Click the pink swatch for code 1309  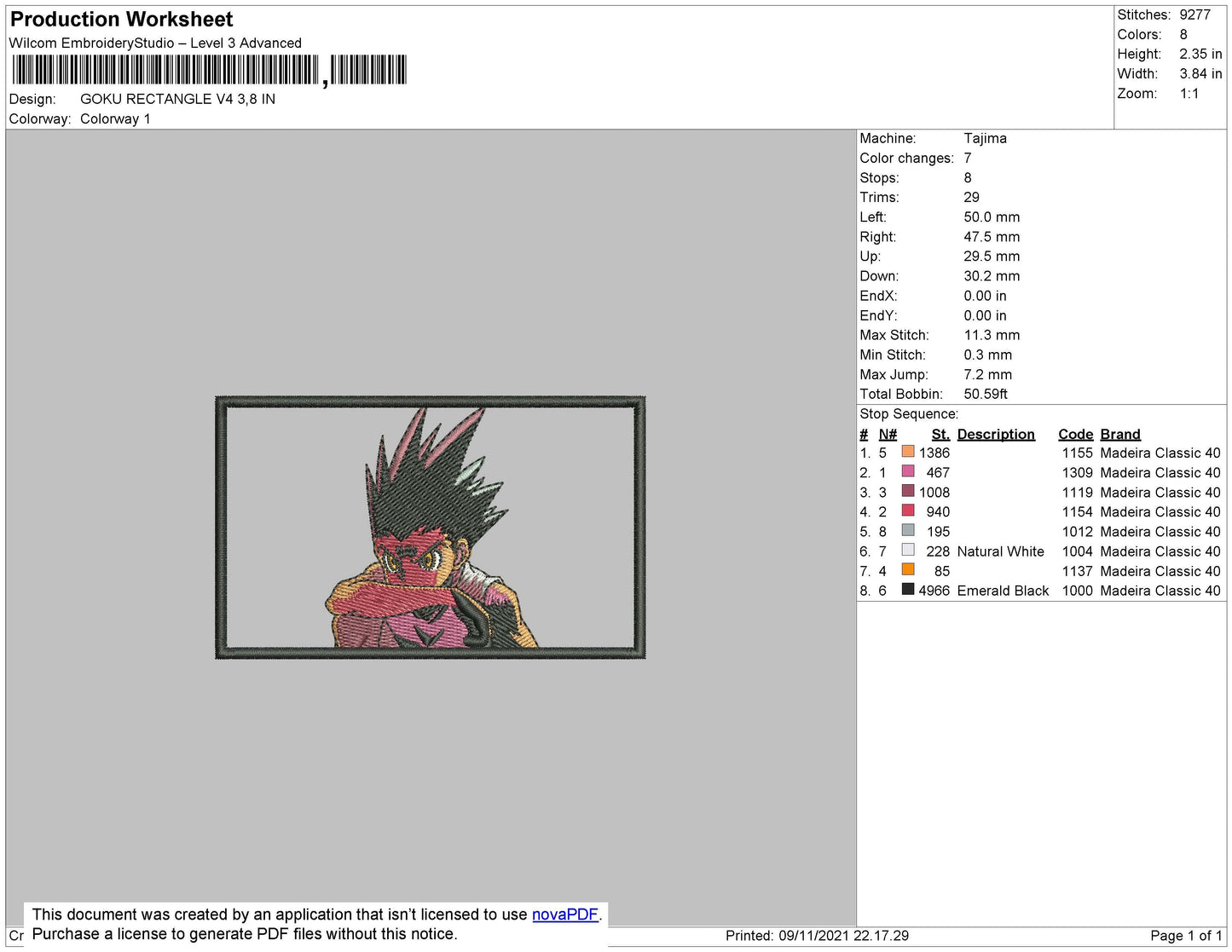[908, 471]
